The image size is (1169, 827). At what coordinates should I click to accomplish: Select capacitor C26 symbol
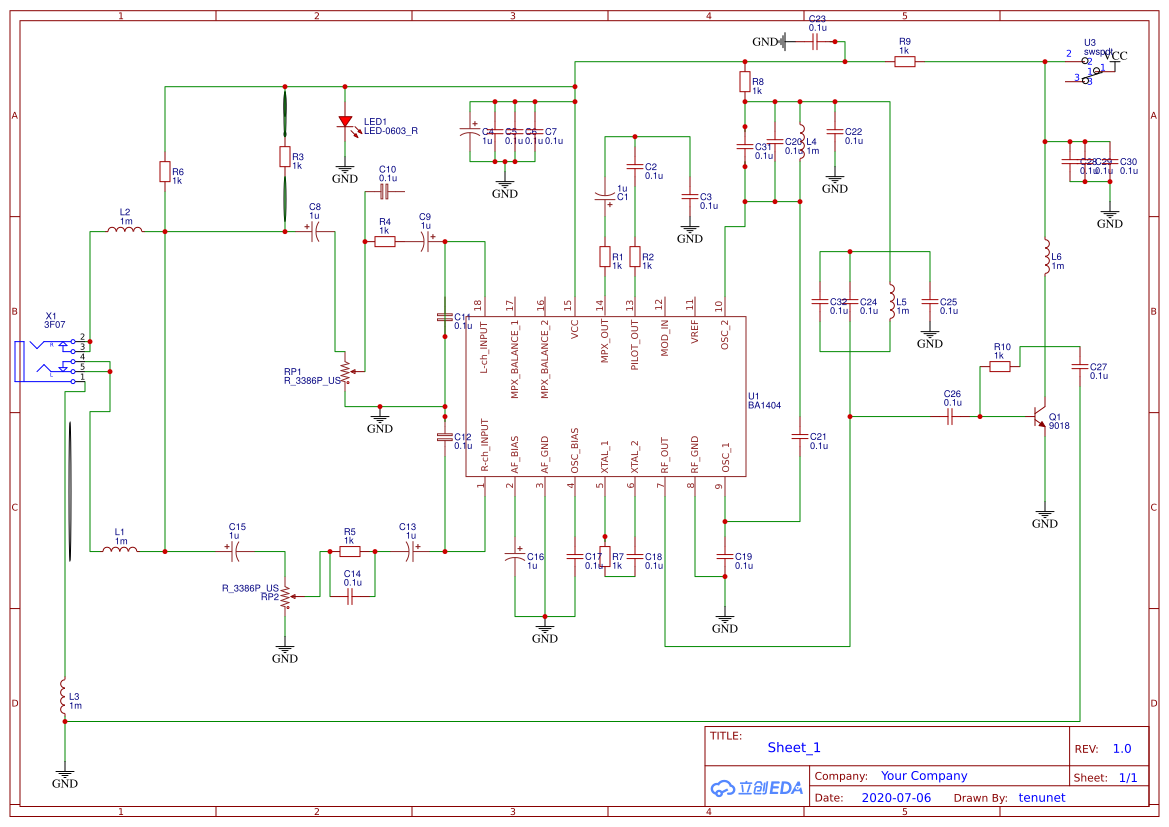[x=950, y=417]
